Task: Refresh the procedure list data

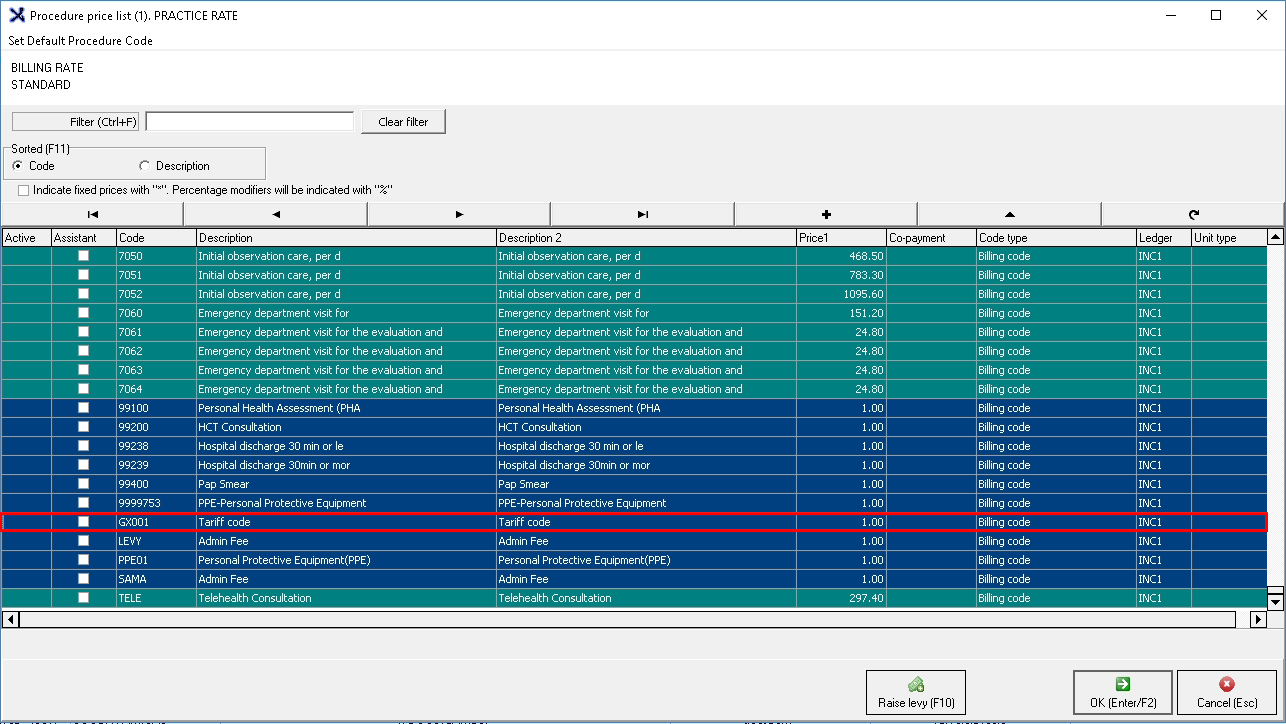Action: tap(1193, 214)
